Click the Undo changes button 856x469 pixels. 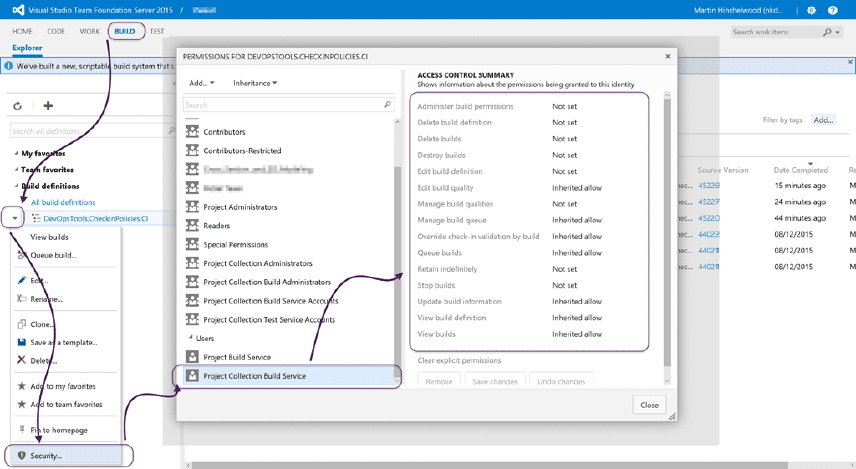tap(561, 381)
